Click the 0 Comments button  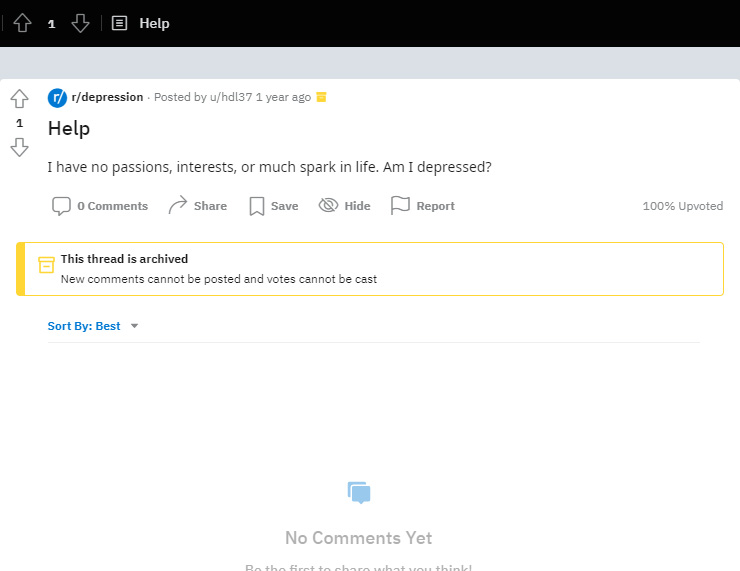pyautogui.click(x=100, y=206)
